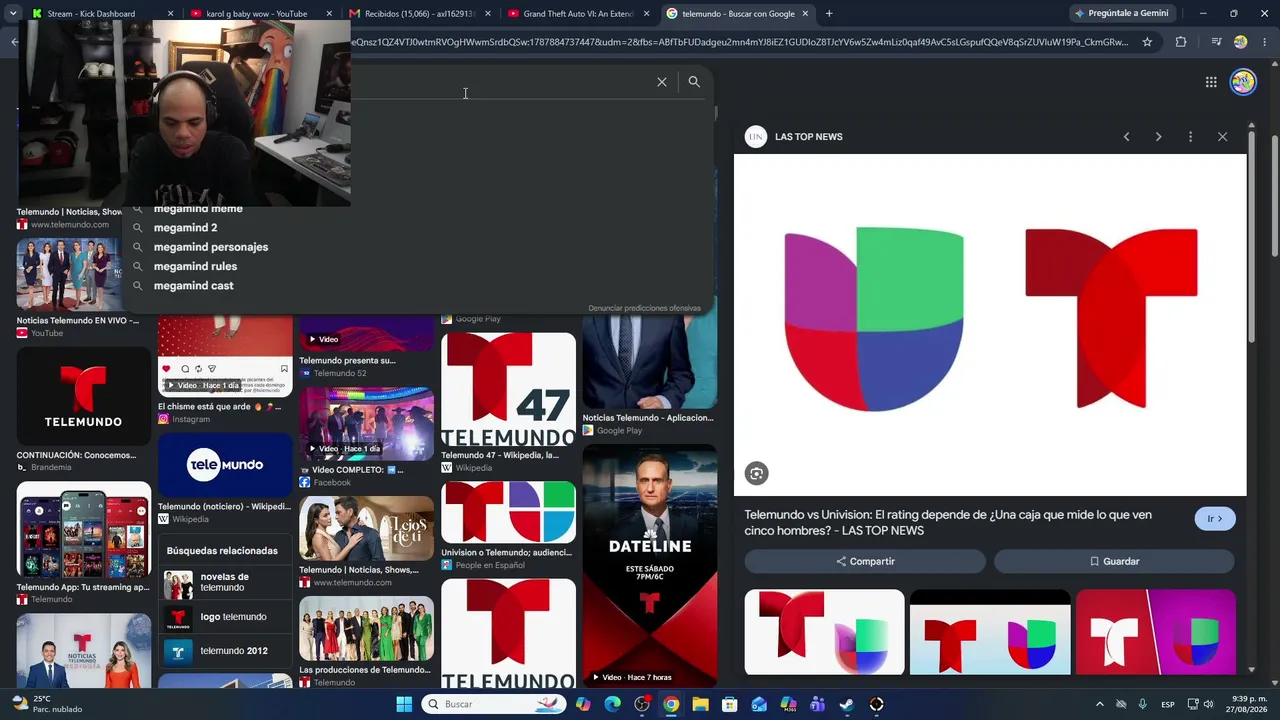Switch to the karol g baby wow YouTube tab

click(x=262, y=14)
